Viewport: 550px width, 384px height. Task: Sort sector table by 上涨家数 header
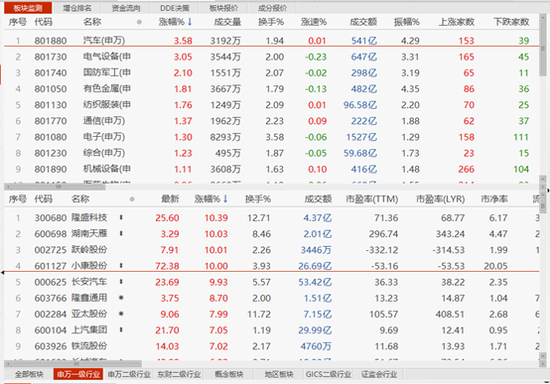click(x=457, y=22)
